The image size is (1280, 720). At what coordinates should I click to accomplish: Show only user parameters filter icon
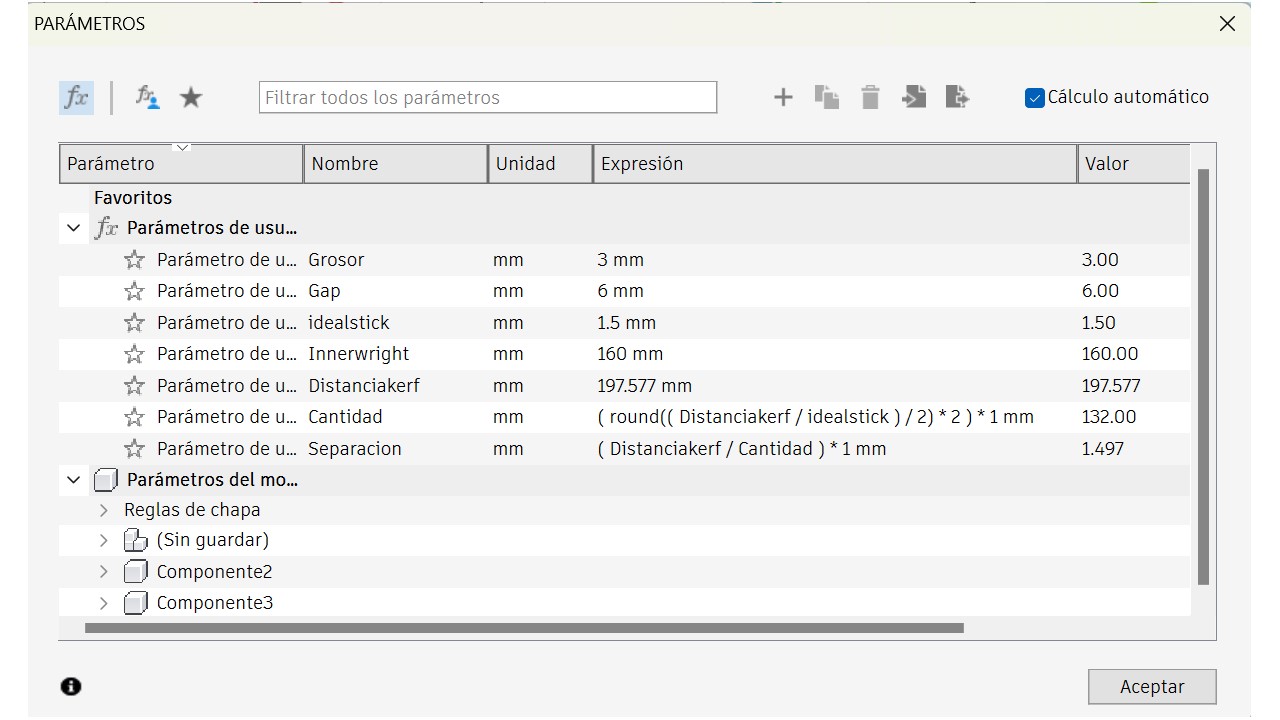click(148, 97)
